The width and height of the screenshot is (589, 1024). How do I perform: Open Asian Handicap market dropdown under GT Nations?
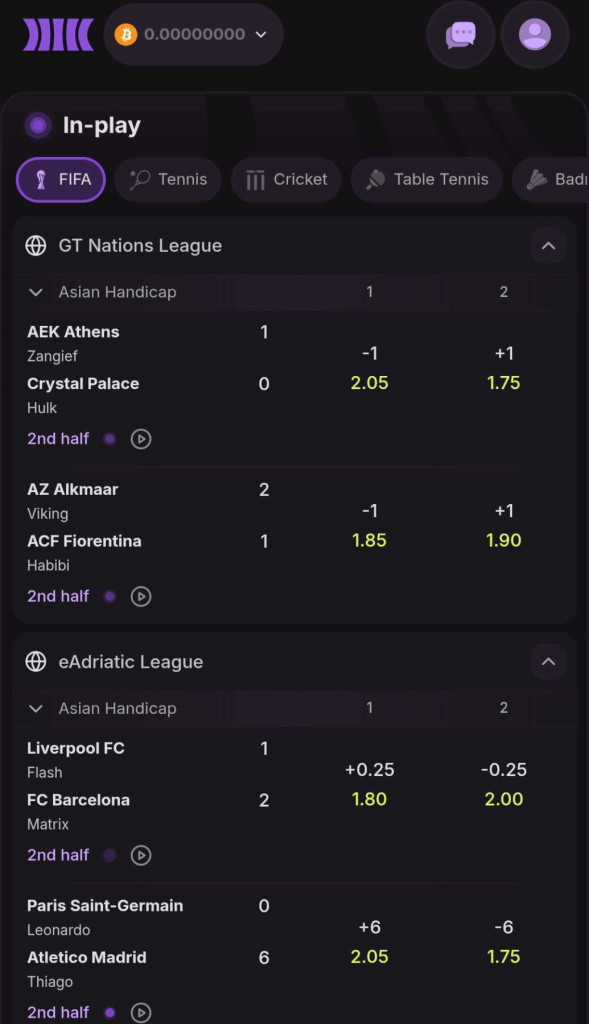(103, 292)
